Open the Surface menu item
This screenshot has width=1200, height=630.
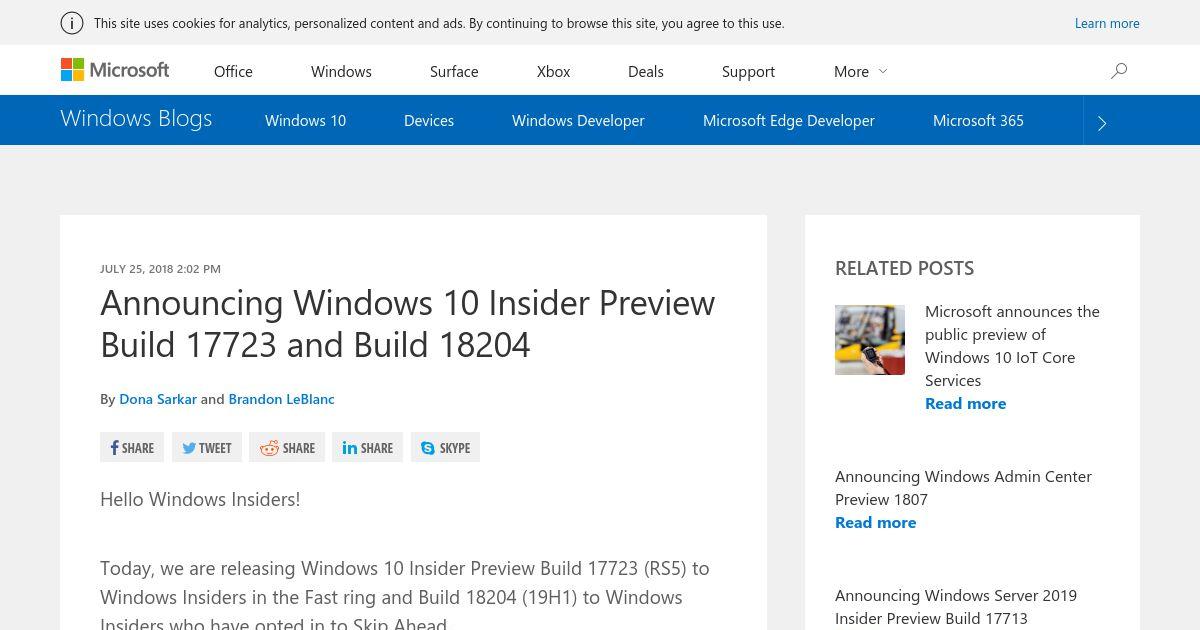454,71
